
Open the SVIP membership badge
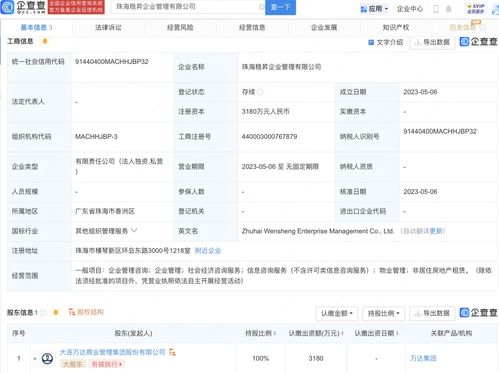click(x=475, y=9)
